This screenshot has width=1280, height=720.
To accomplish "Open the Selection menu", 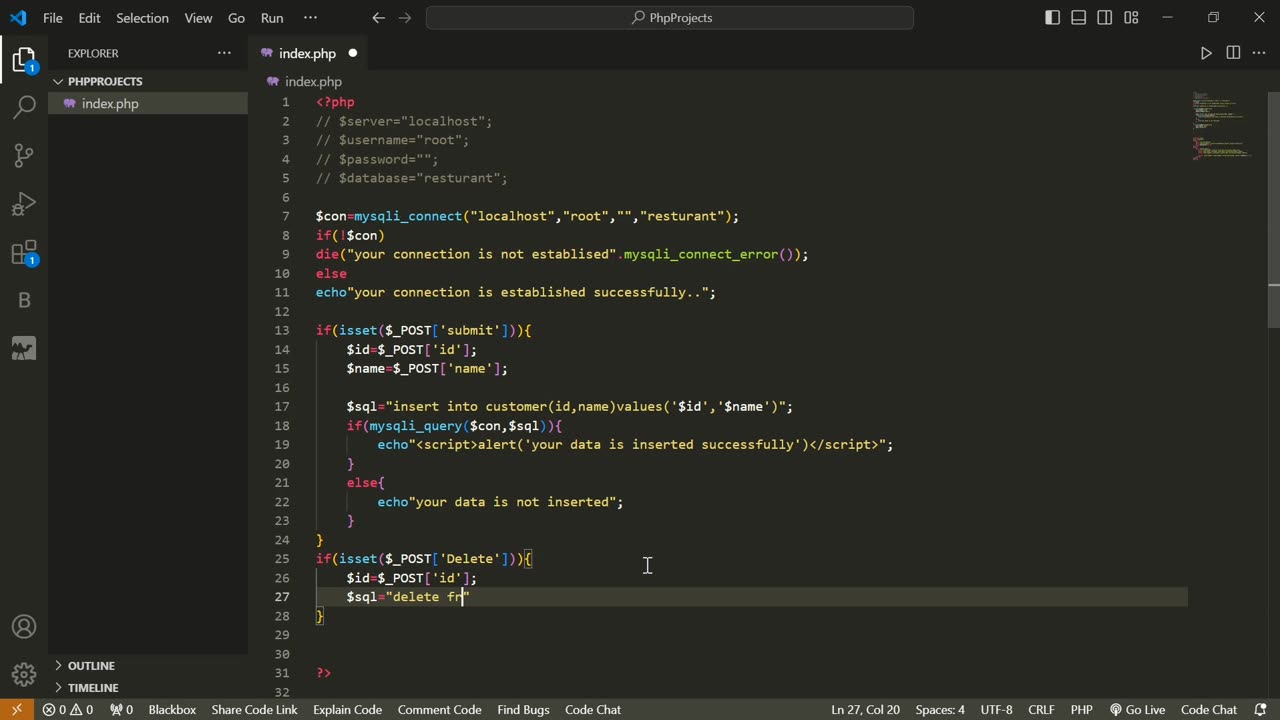I will pyautogui.click(x=142, y=18).
